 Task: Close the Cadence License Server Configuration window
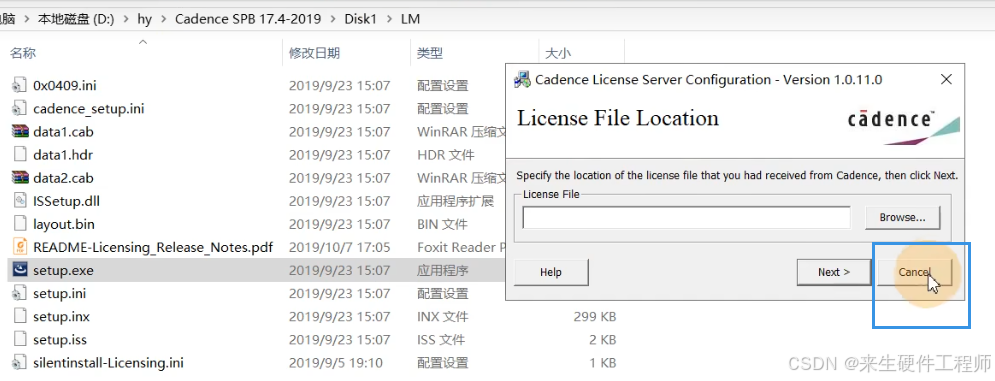[x=946, y=79]
